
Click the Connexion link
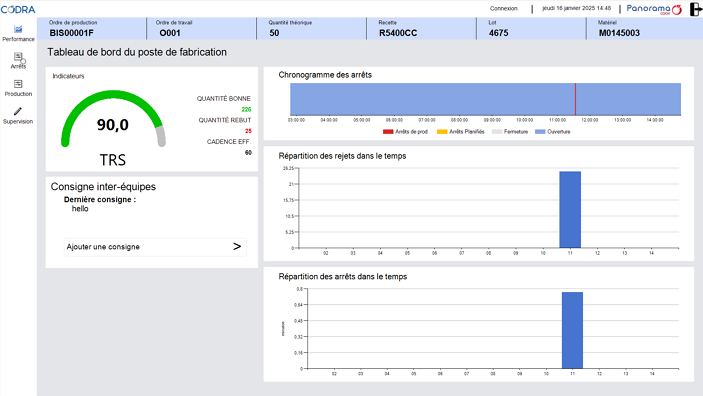pos(503,9)
